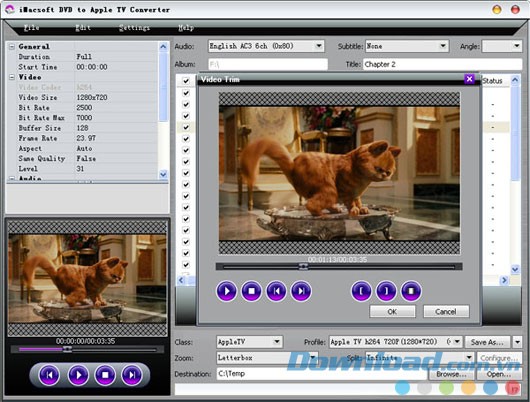Click the Destination path field
Viewport: 530px width, 402px height.
point(322,374)
